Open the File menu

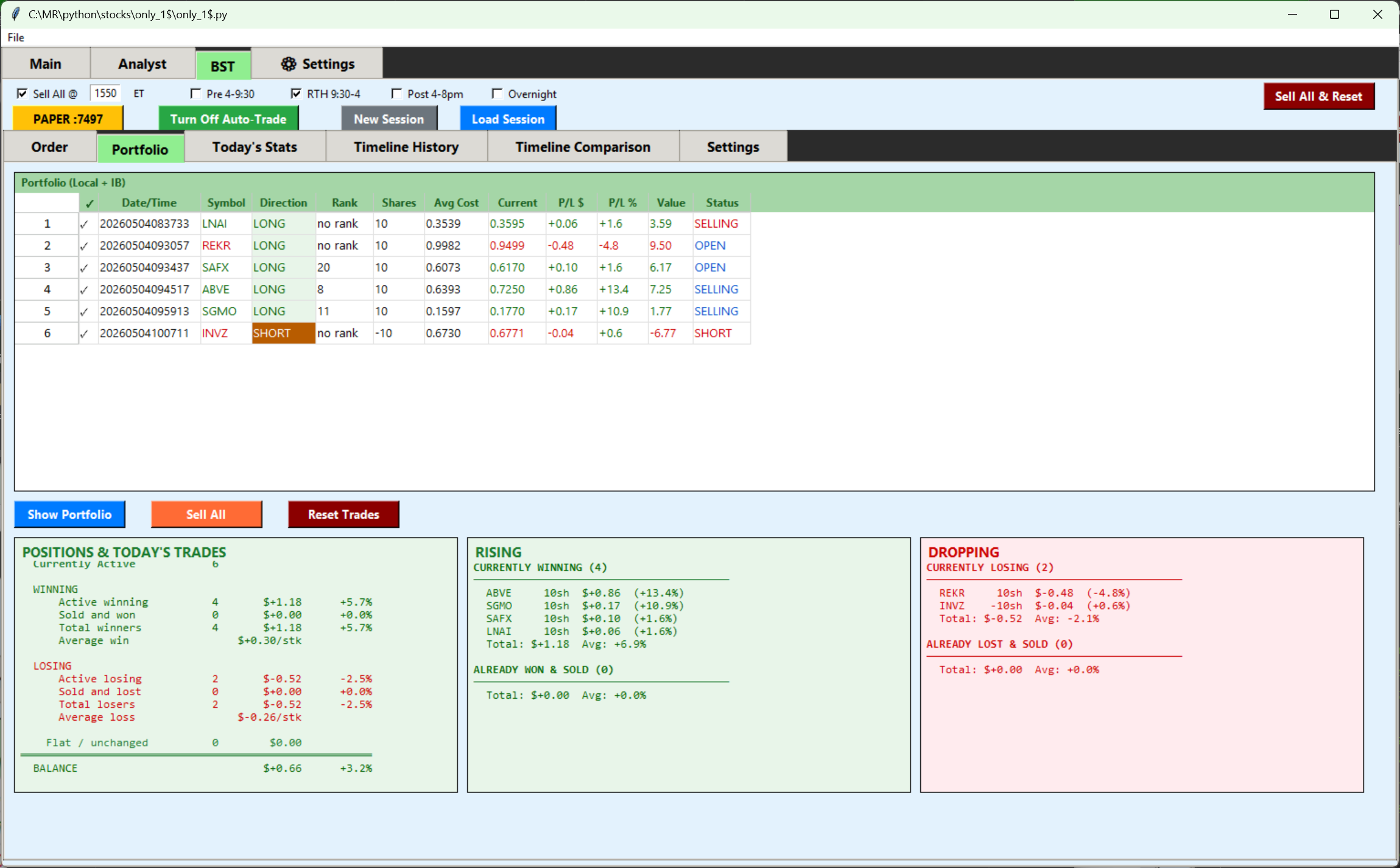(x=16, y=38)
